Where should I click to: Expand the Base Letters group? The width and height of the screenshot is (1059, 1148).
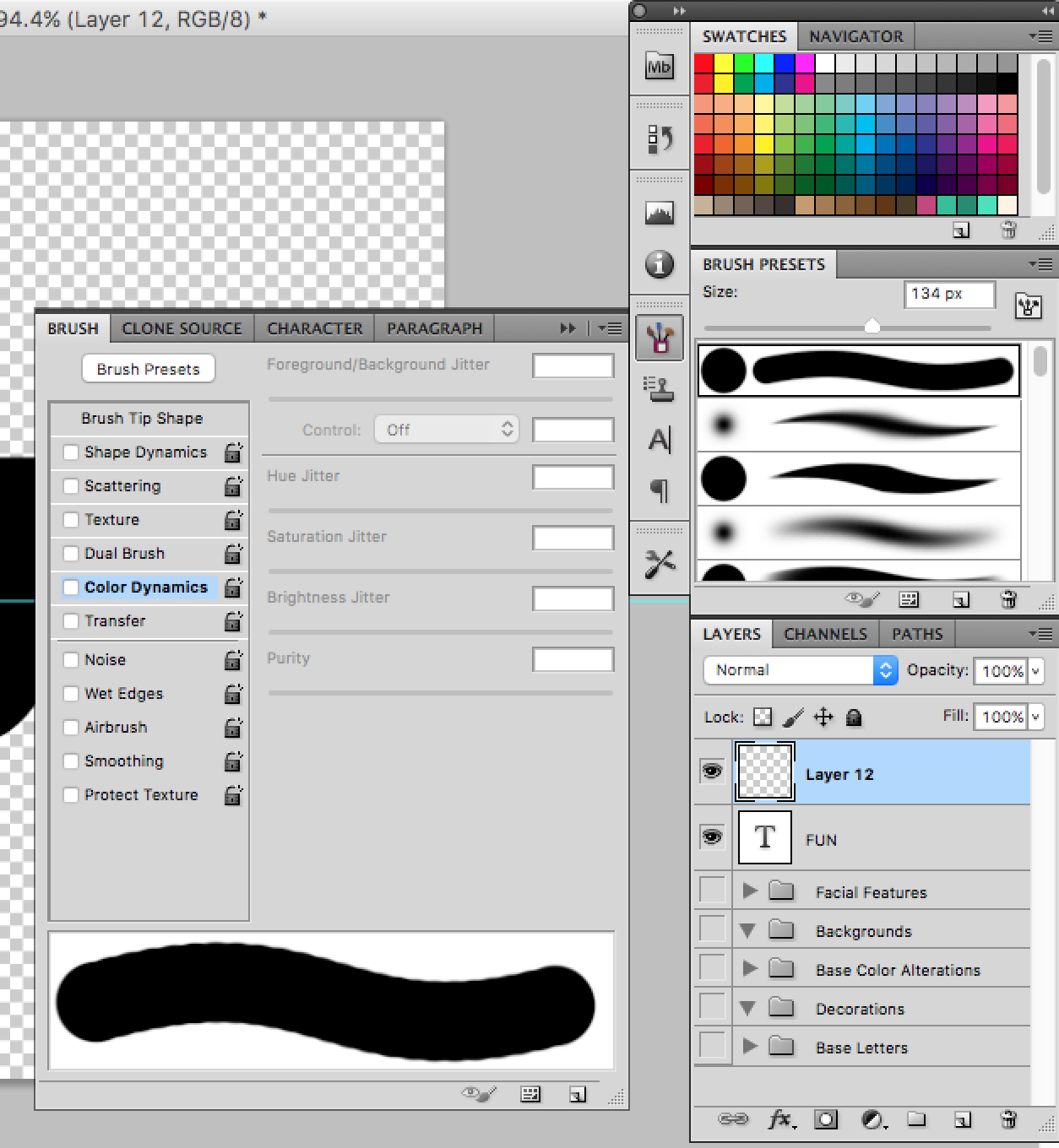pos(749,1046)
